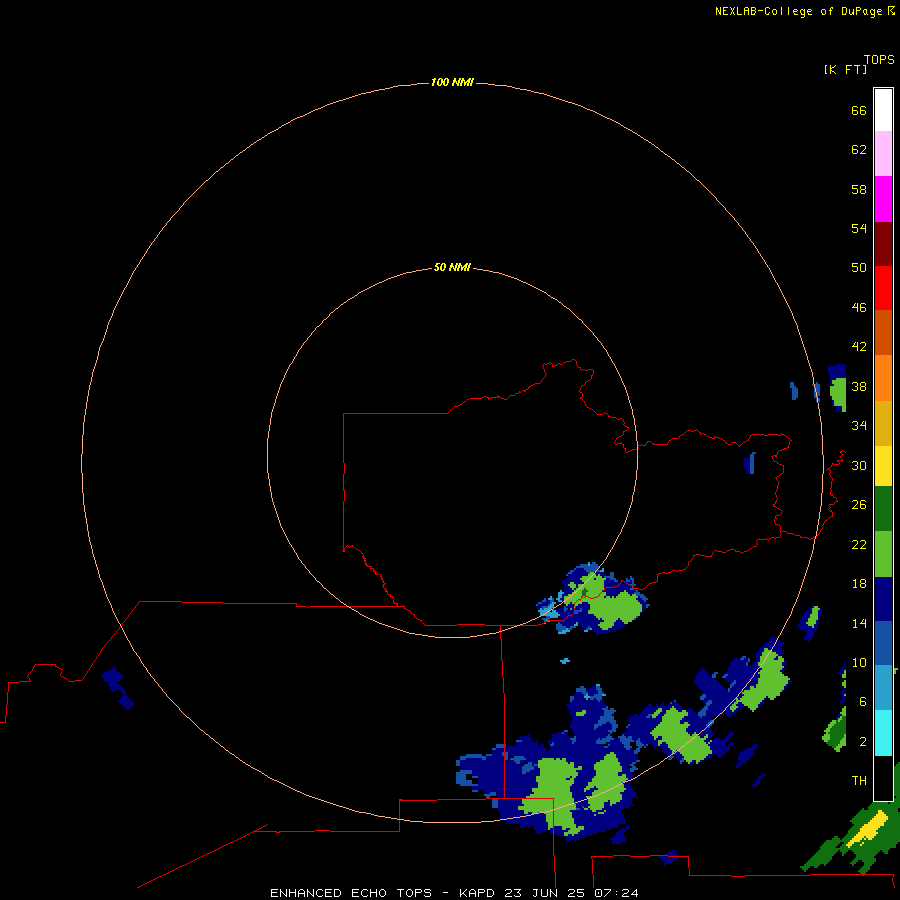Click the 23 JUN 25 date text
Viewport: 900px width, 900px height.
545,893
